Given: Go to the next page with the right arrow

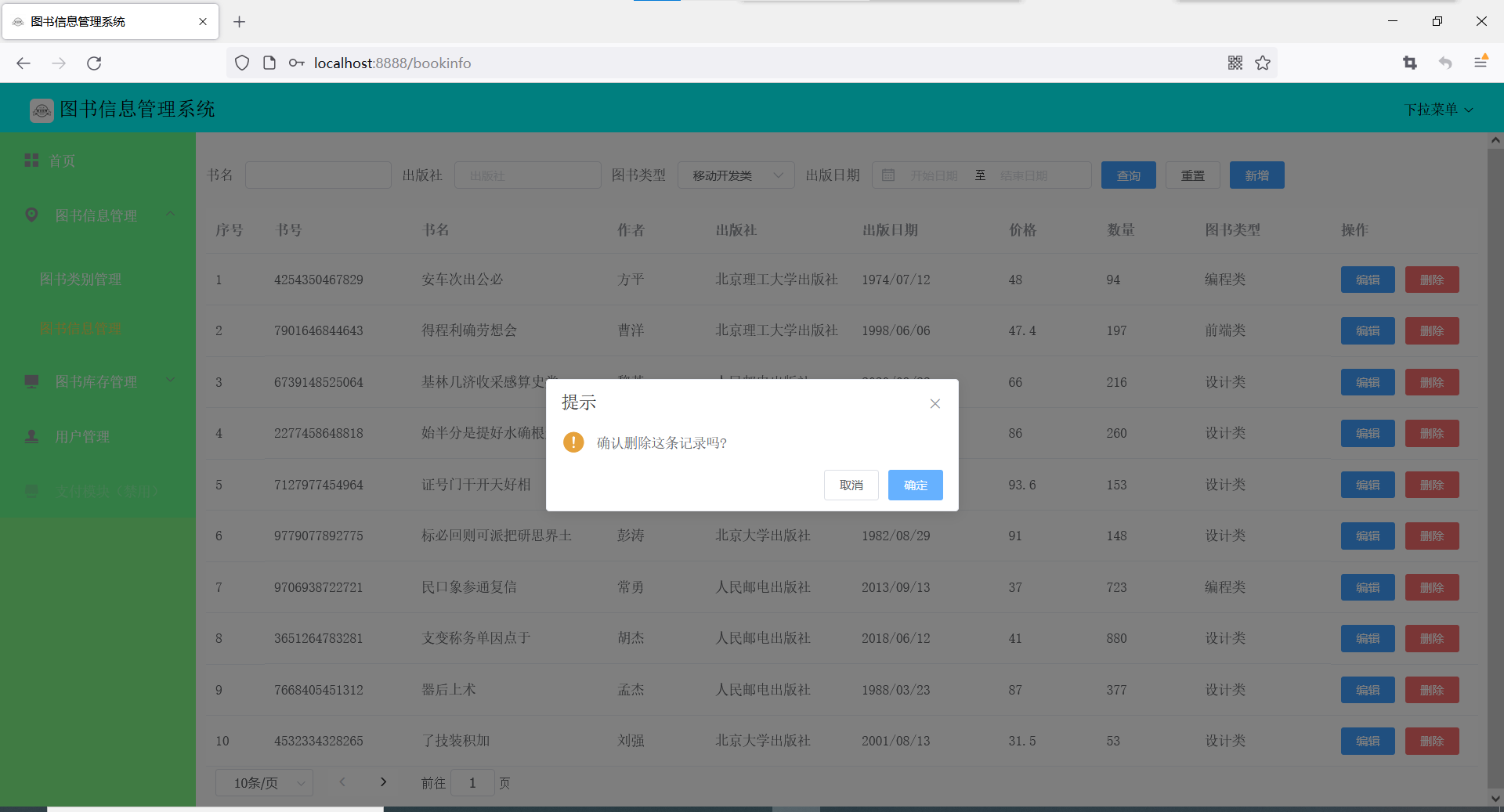Looking at the screenshot, I should click(383, 782).
